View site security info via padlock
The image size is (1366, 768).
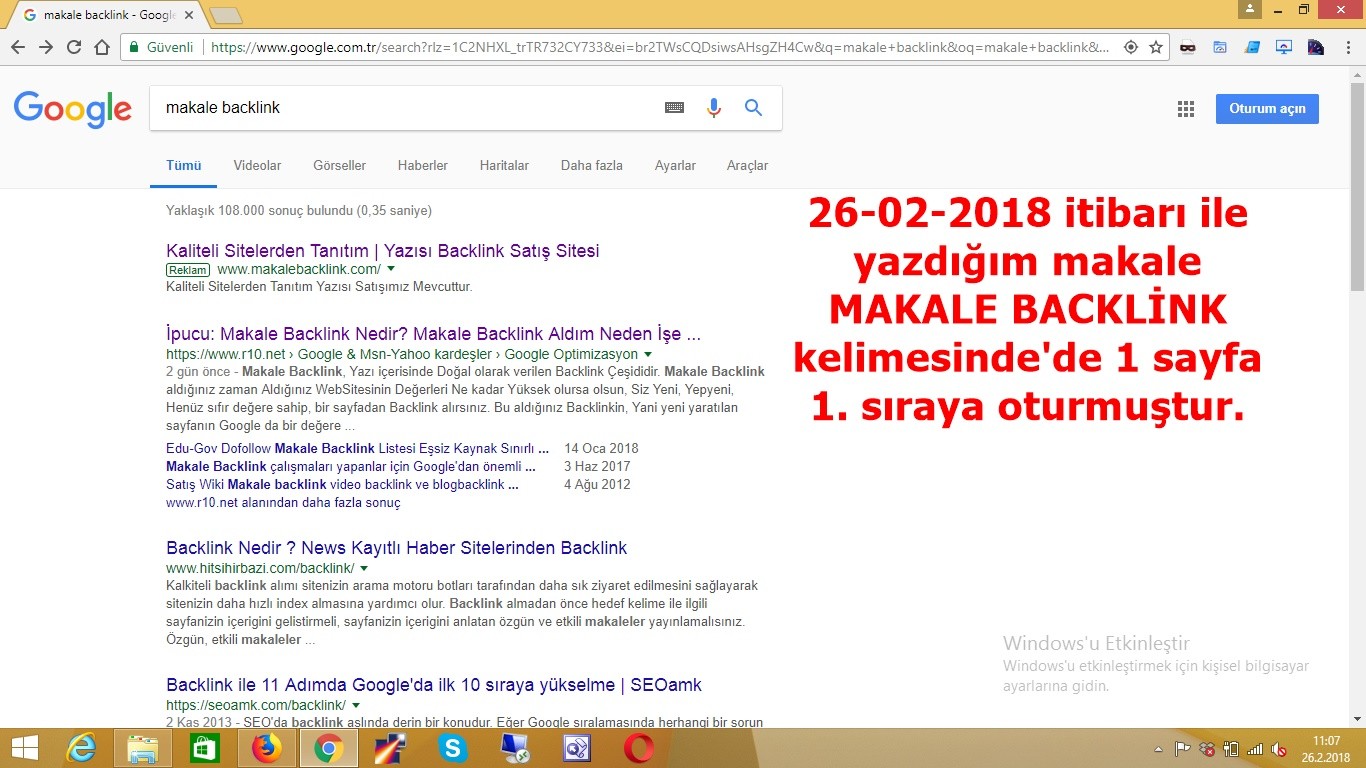[133, 47]
